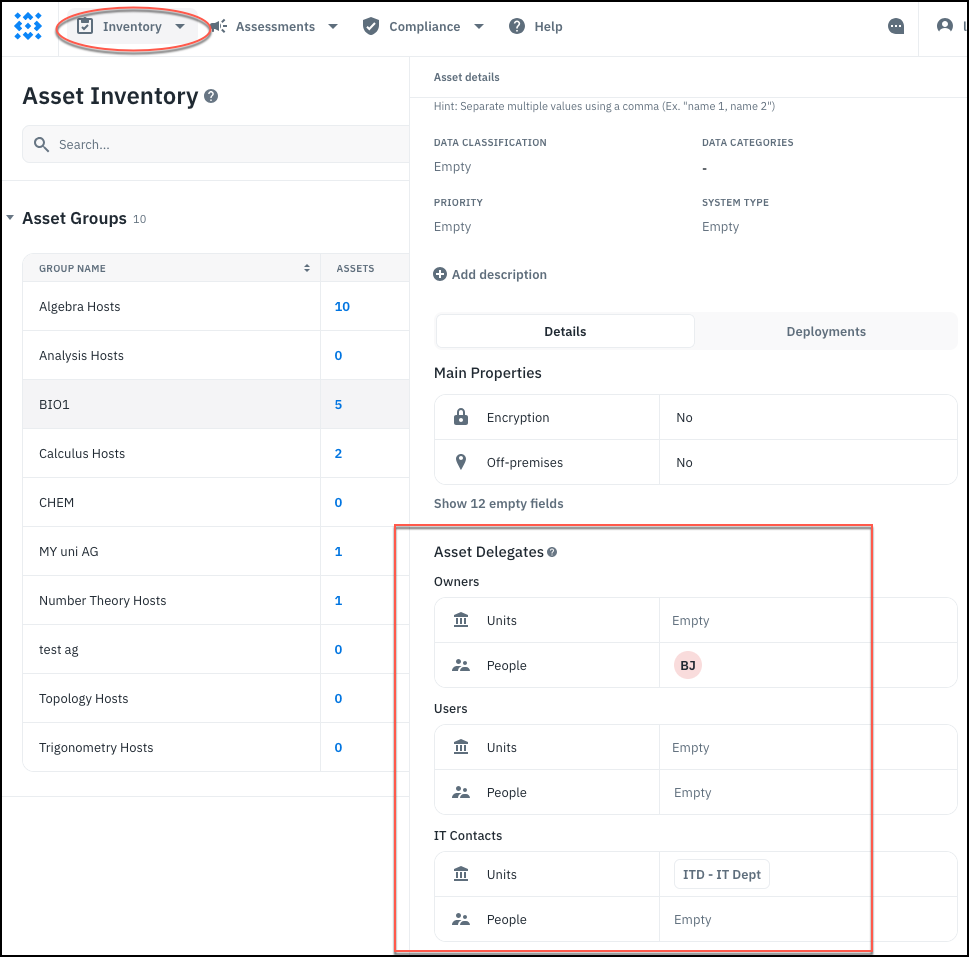Open the Help menu

tap(536, 27)
